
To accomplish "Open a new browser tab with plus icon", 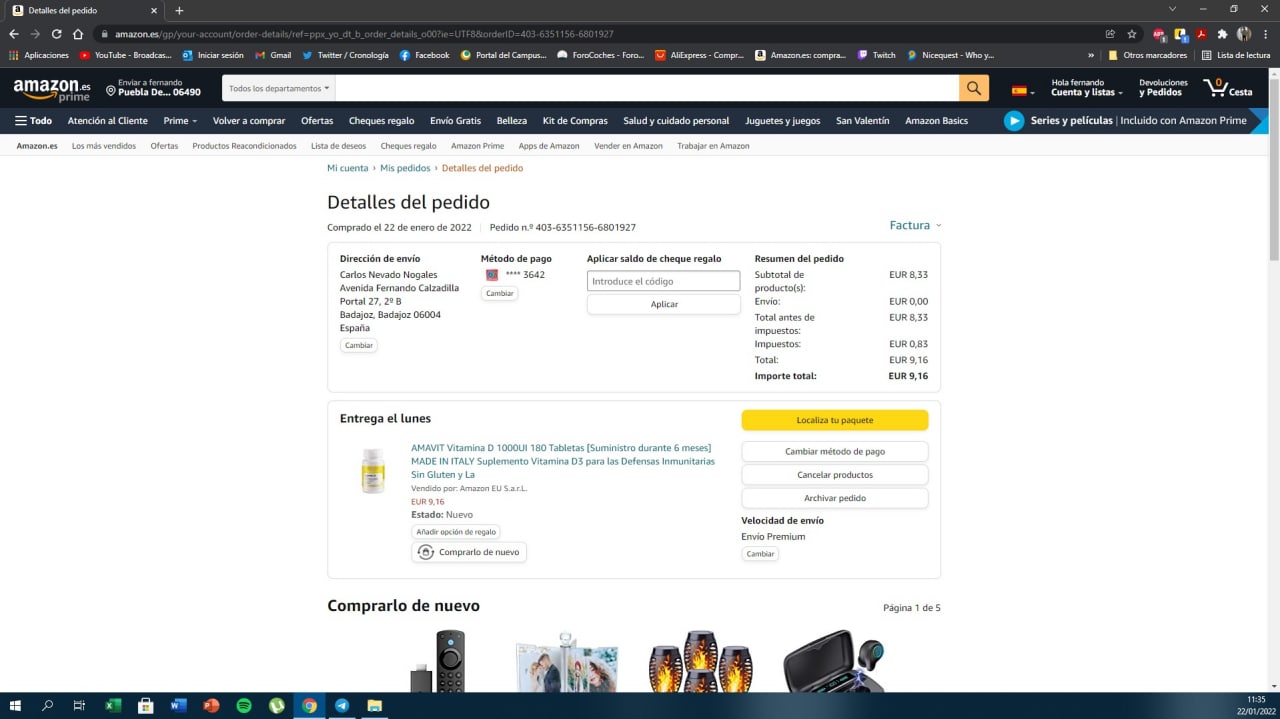I will click(179, 10).
